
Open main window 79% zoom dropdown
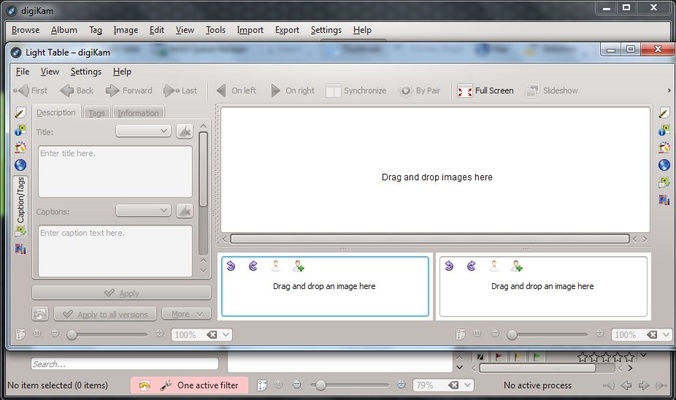[x=468, y=385]
